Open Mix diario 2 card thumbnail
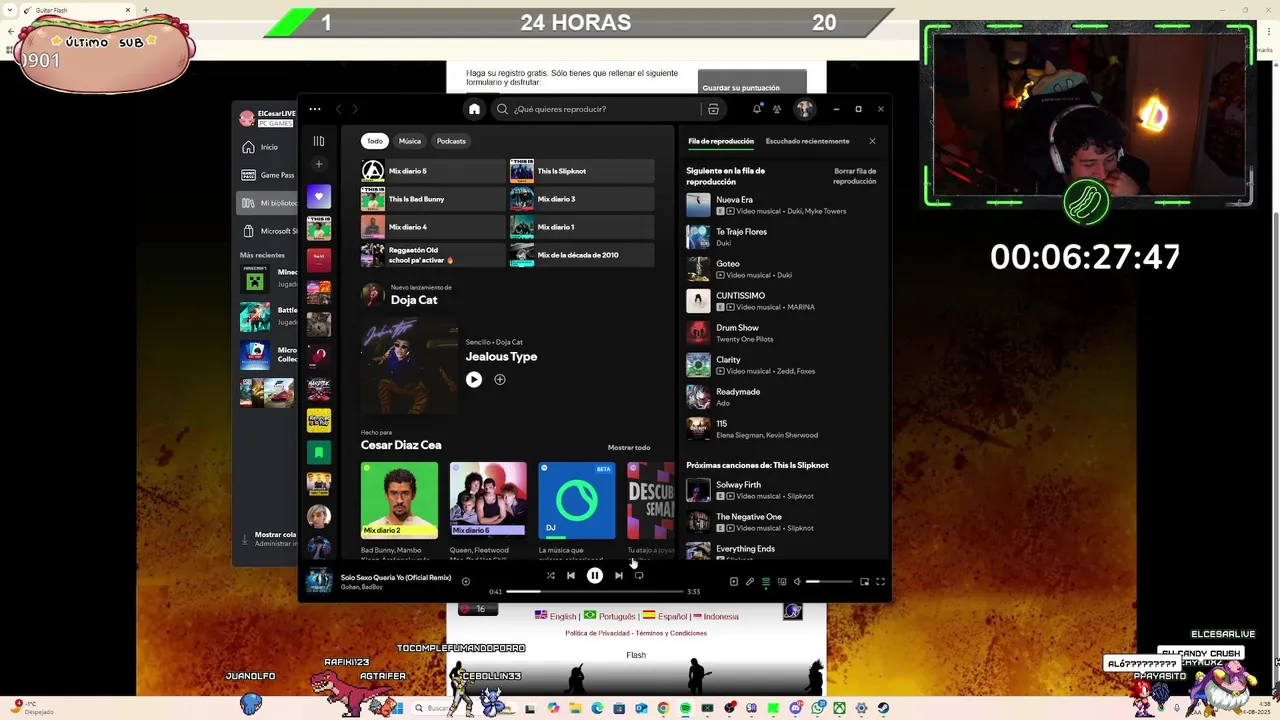Viewport: 1280px width, 720px height. [399, 500]
